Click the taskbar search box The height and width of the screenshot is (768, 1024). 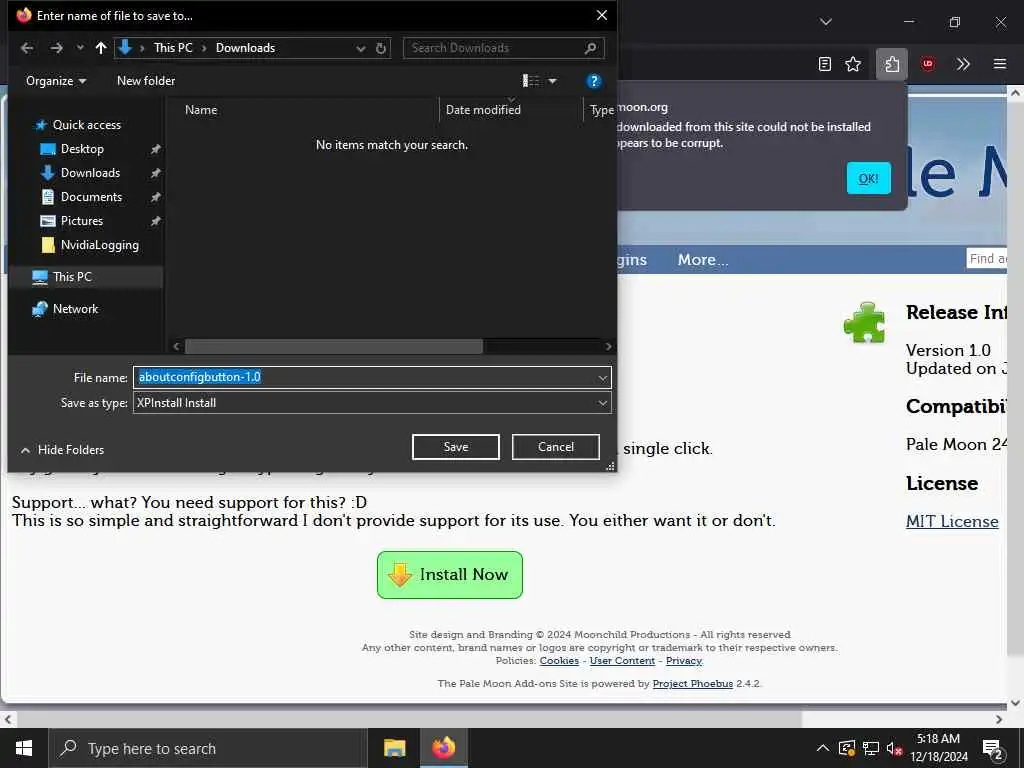click(208, 748)
